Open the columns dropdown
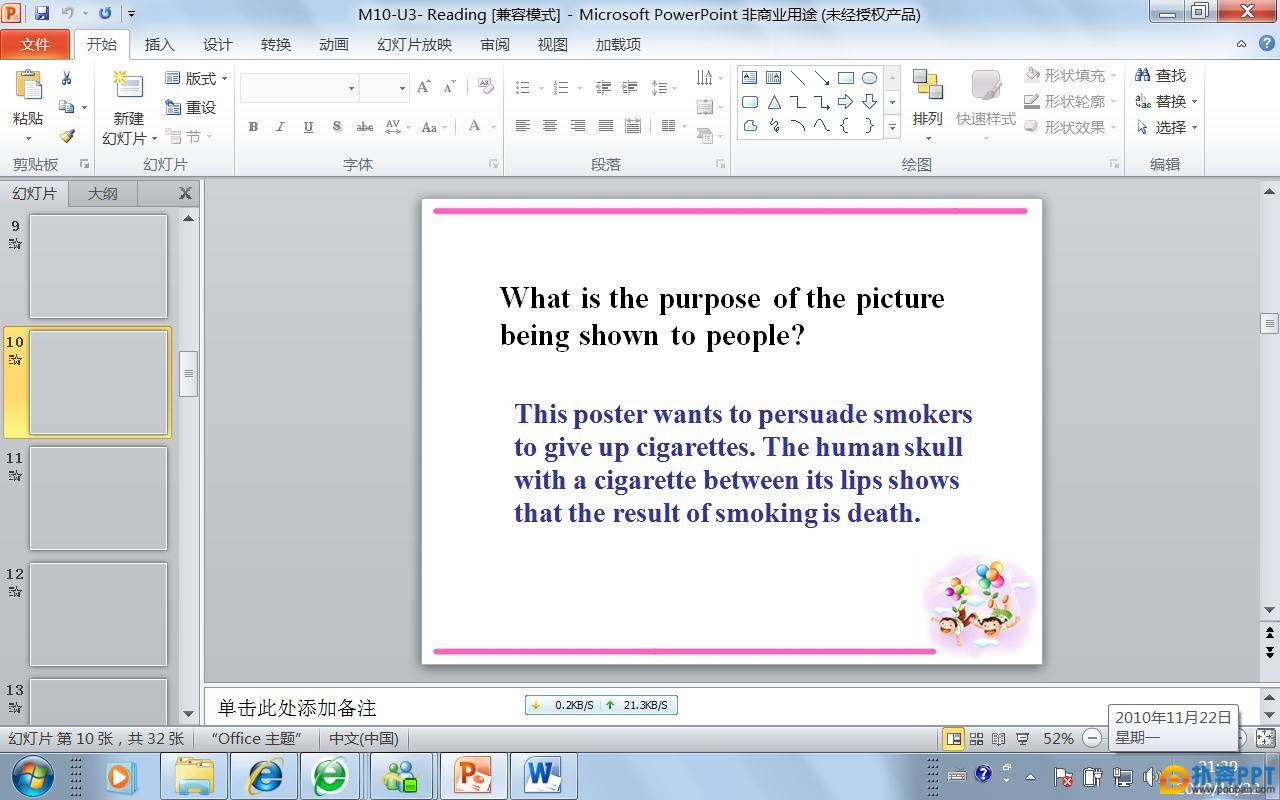 [673, 126]
